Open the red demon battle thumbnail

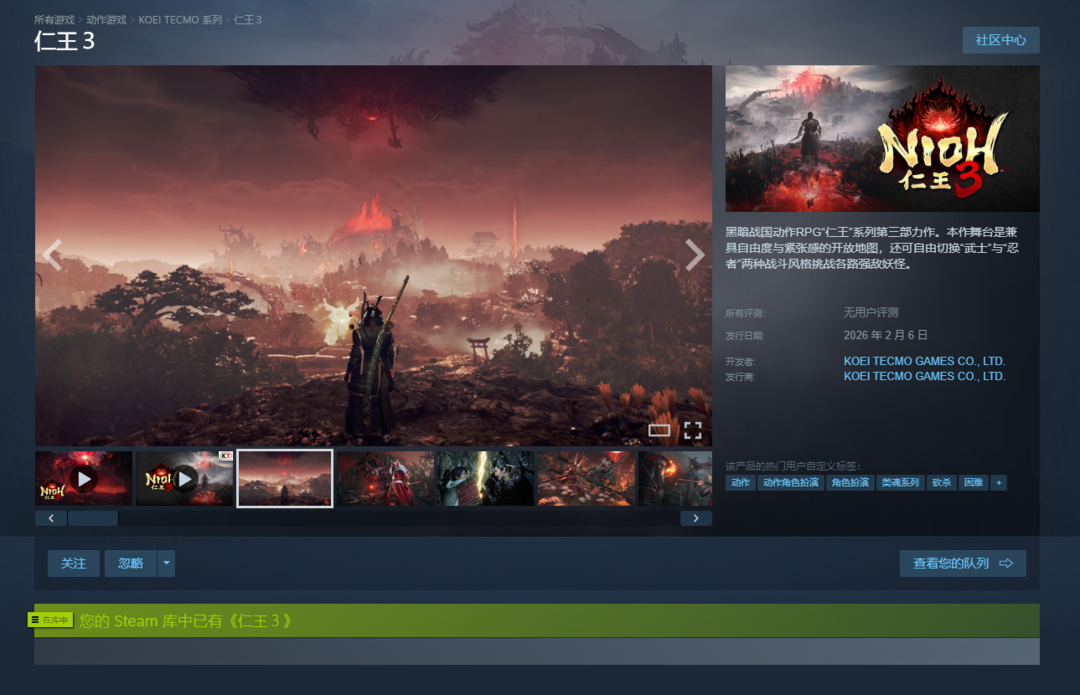point(586,479)
